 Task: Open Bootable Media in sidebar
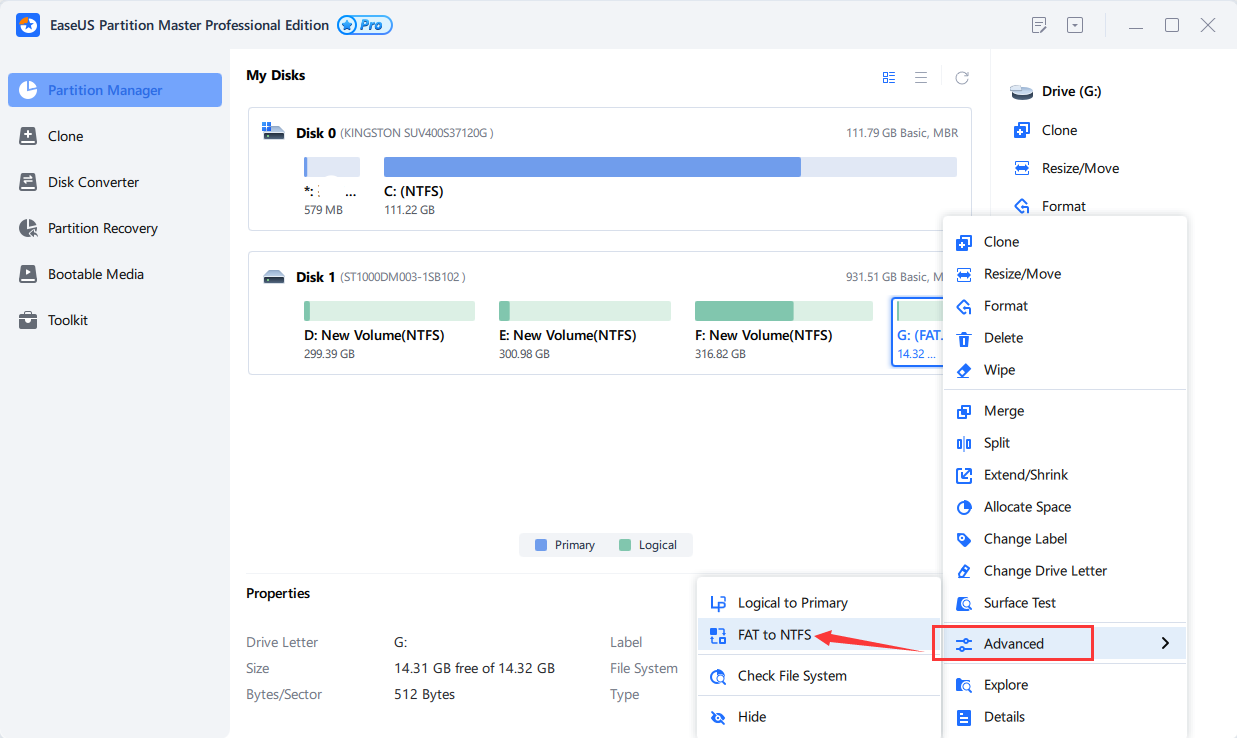click(95, 274)
